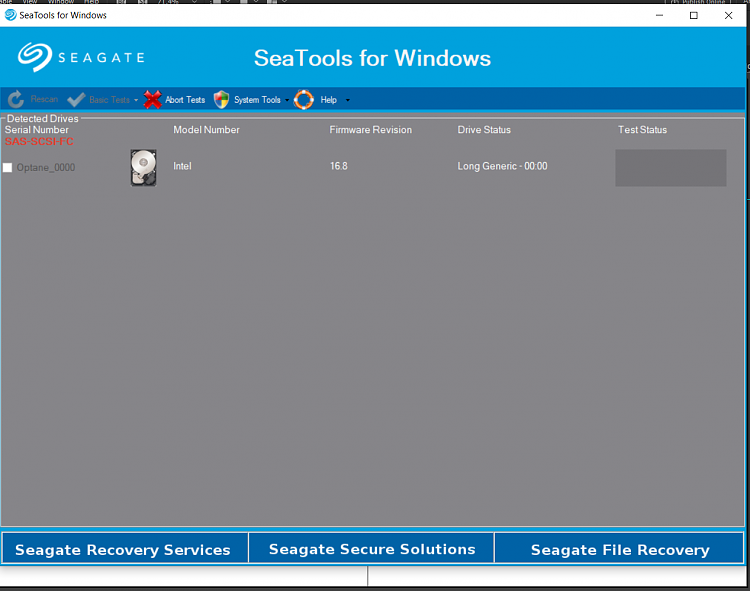Click the Rescan arrow icon
The width and height of the screenshot is (750, 591).
[16, 100]
